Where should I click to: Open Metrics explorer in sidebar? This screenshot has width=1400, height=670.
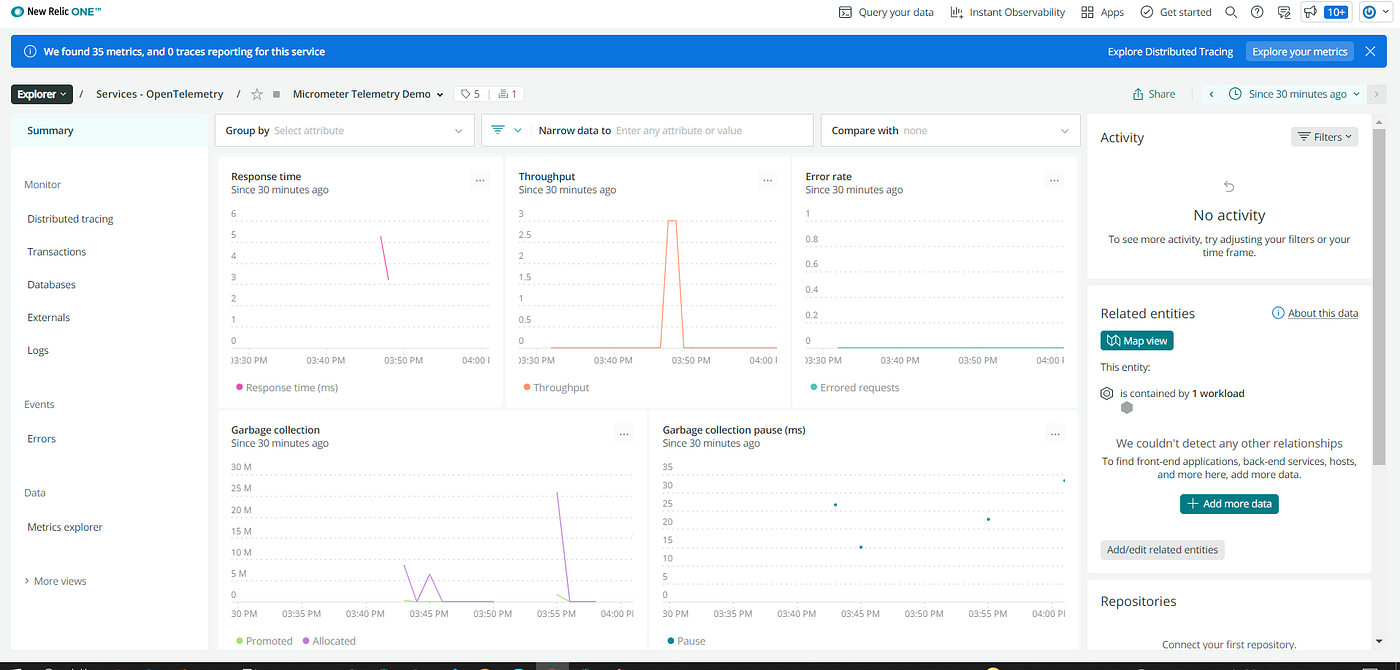click(65, 527)
